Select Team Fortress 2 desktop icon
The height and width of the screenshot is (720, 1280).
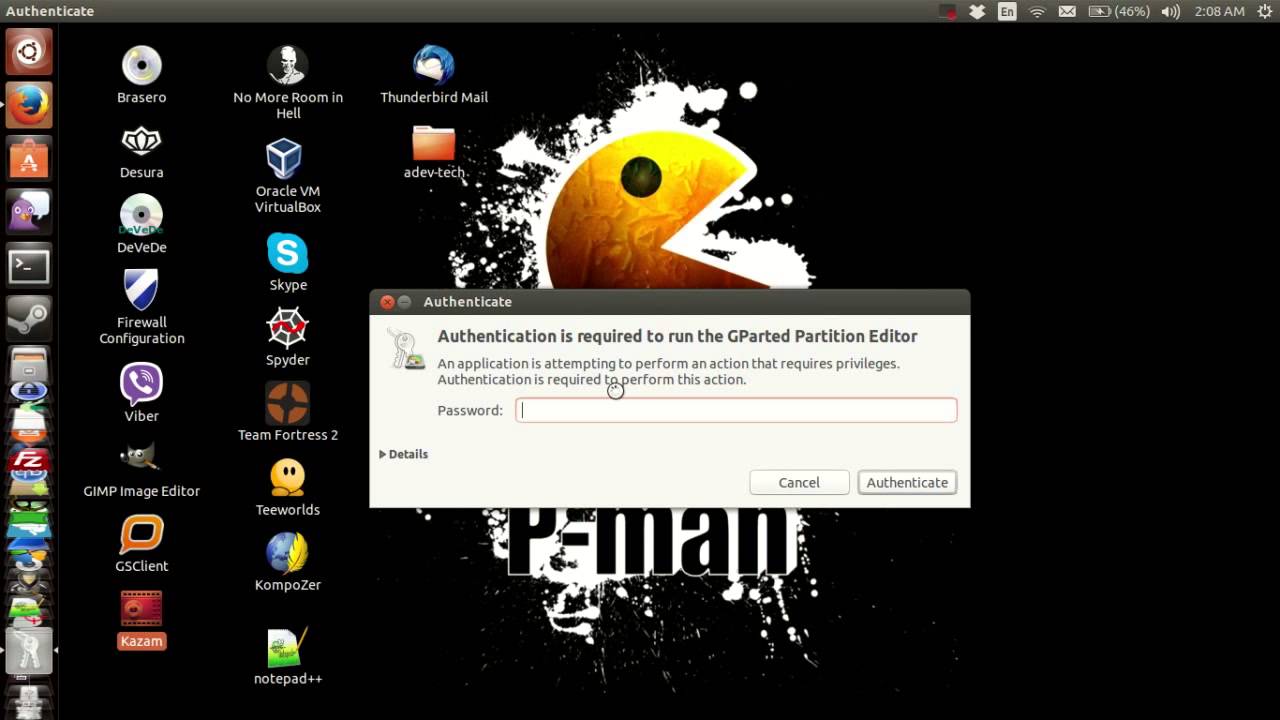tap(288, 411)
